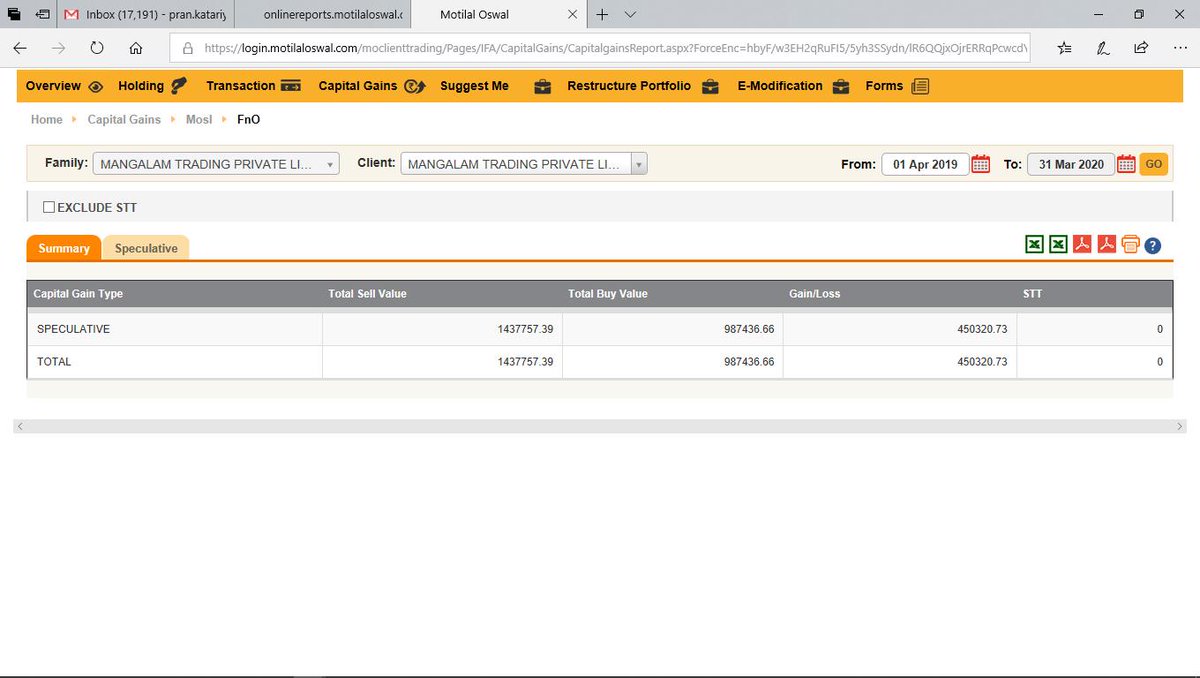This screenshot has width=1200, height=678.
Task: Go to the browser home page
Action: pyautogui.click(x=136, y=47)
